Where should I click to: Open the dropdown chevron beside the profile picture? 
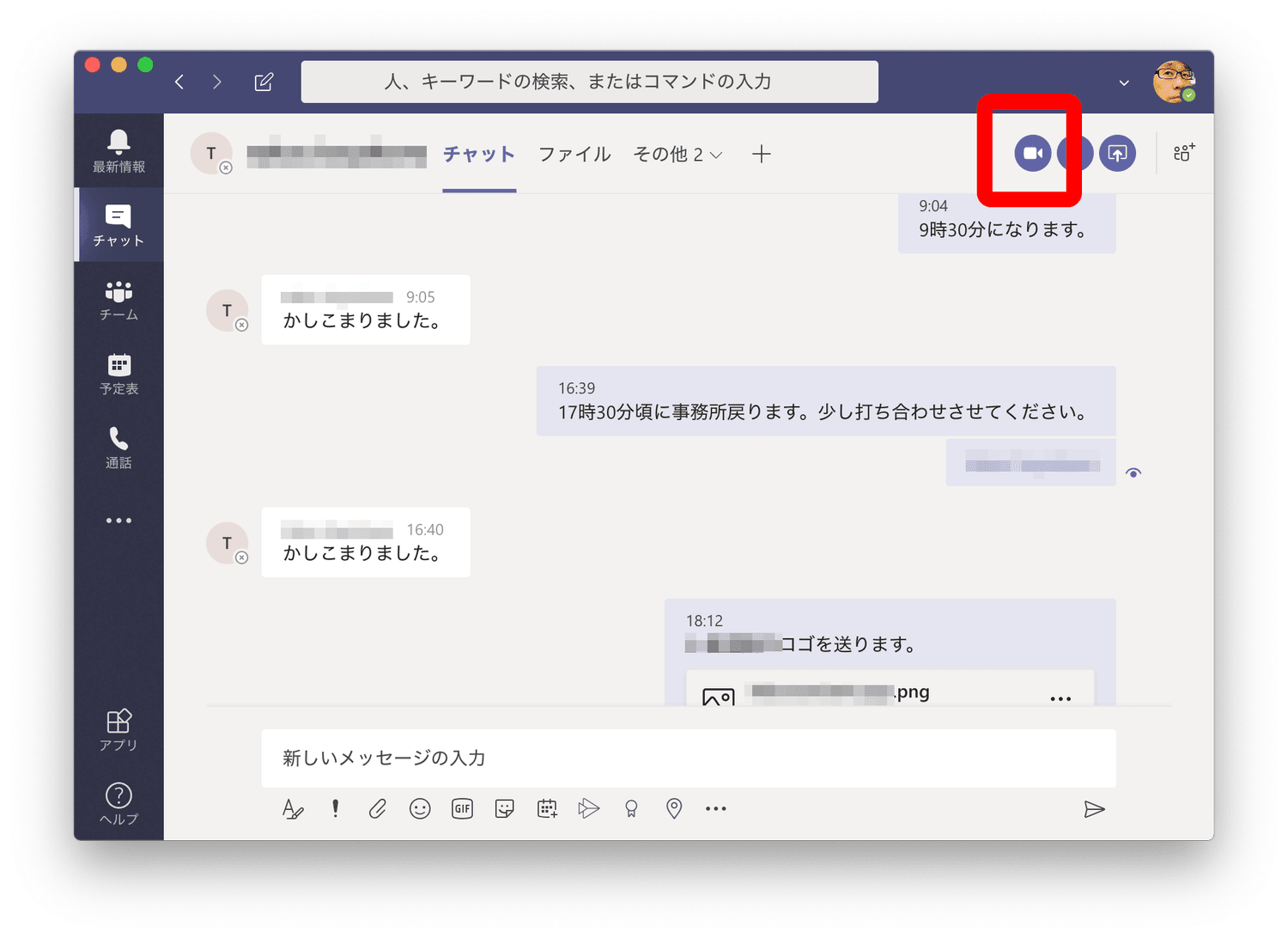(x=1124, y=83)
